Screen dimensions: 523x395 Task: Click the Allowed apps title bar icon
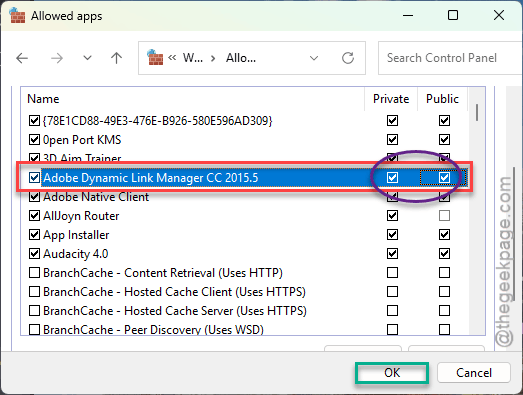pyautogui.click(x=17, y=15)
